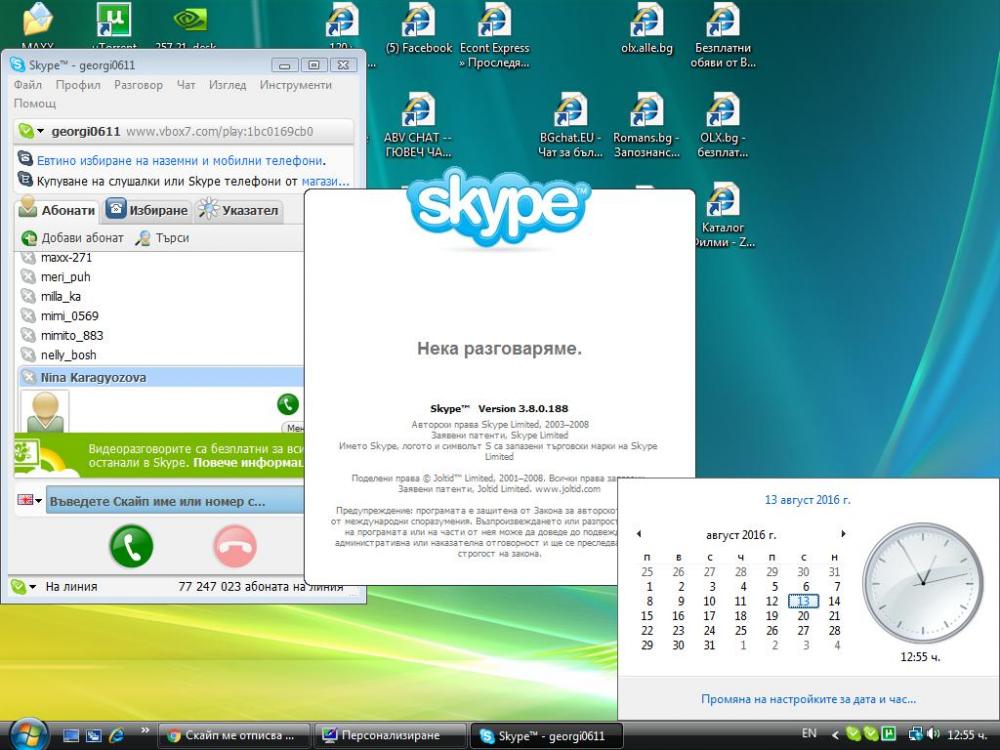The height and width of the screenshot is (750, 1000).
Task: Open the 'Чат' menu in Skype
Action: 186,85
